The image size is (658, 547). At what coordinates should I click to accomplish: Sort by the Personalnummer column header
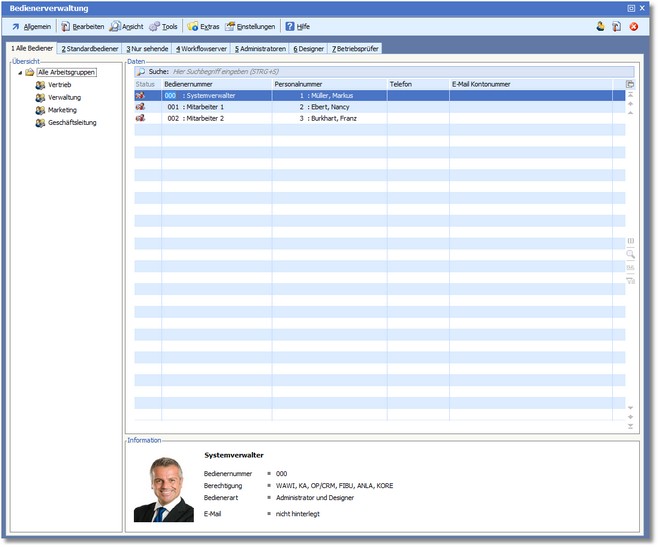point(328,84)
